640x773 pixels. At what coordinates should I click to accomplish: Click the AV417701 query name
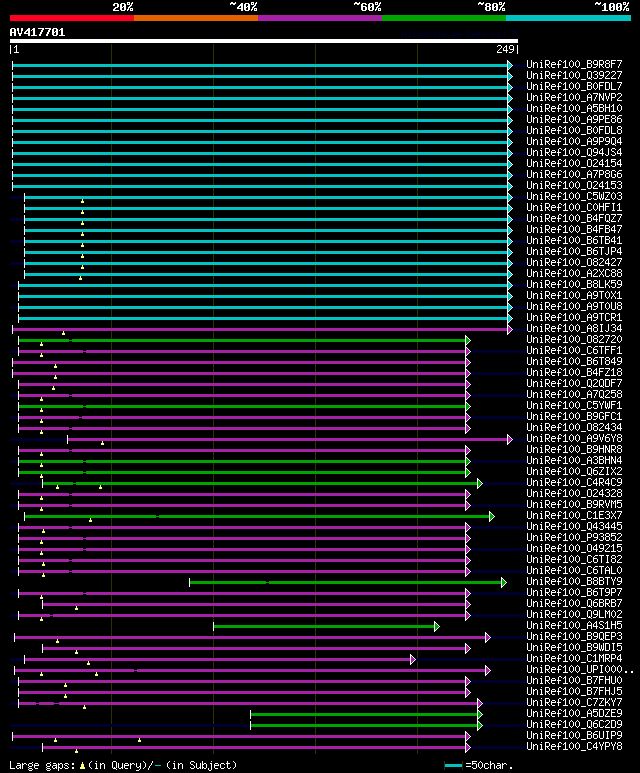(37, 32)
